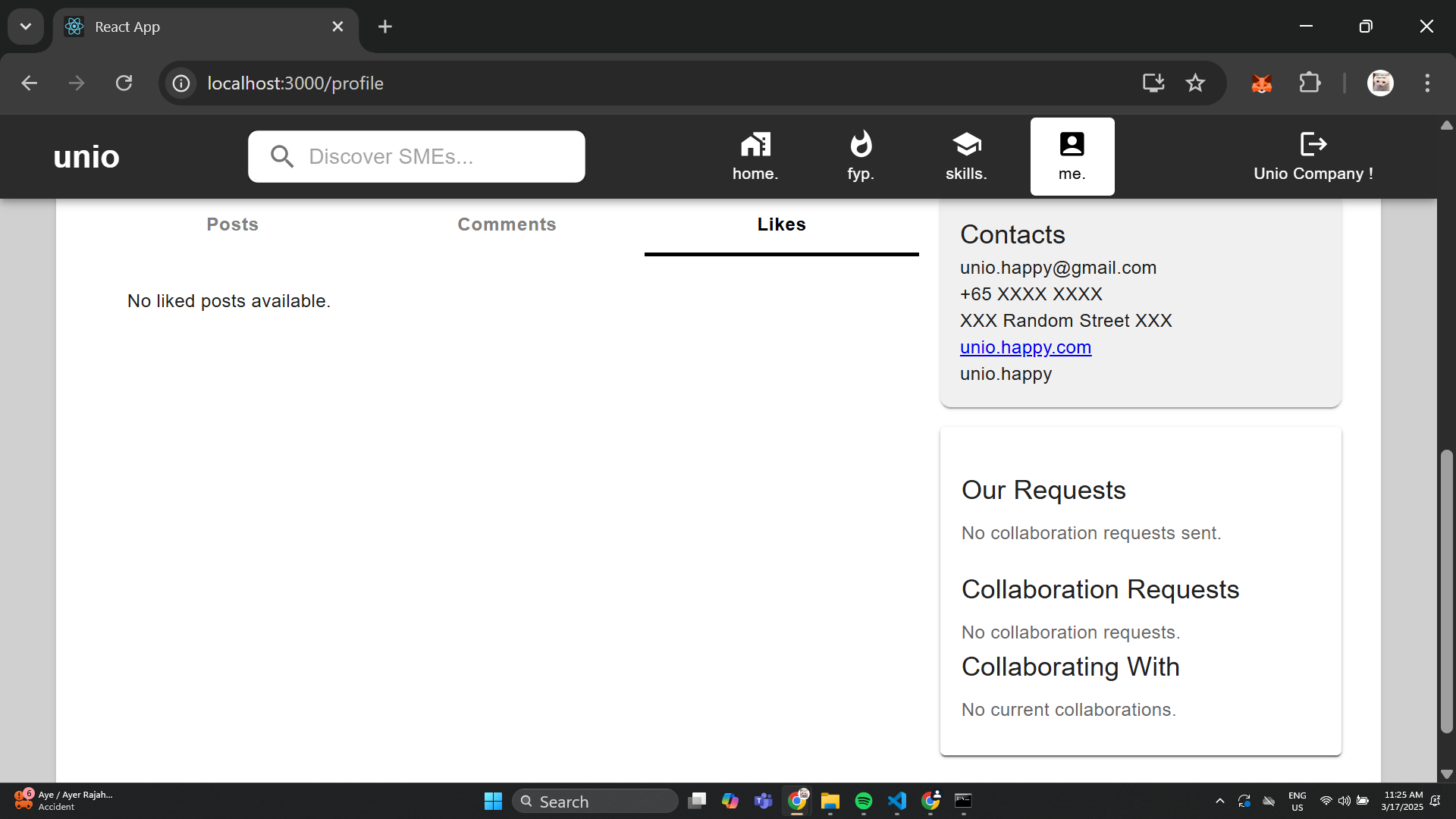The height and width of the screenshot is (819, 1456).
Task: Open the home page icon
Action: [x=755, y=144]
